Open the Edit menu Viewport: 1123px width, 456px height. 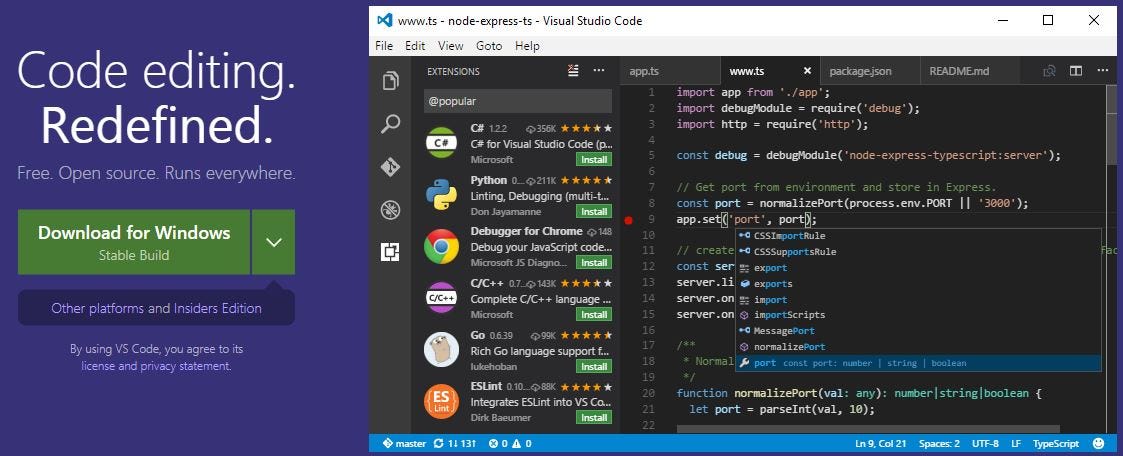click(x=415, y=46)
